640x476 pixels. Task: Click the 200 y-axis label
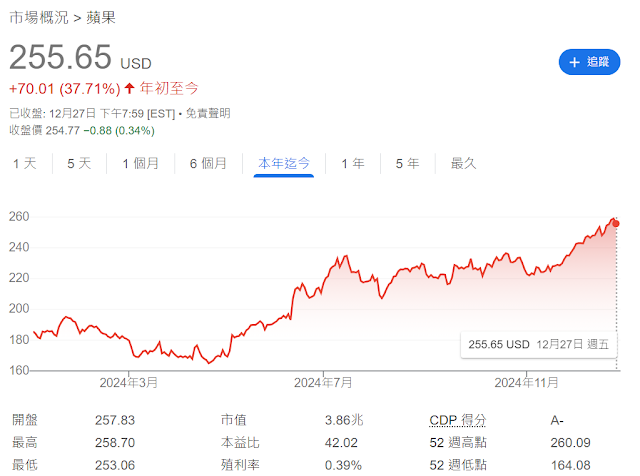click(x=19, y=309)
